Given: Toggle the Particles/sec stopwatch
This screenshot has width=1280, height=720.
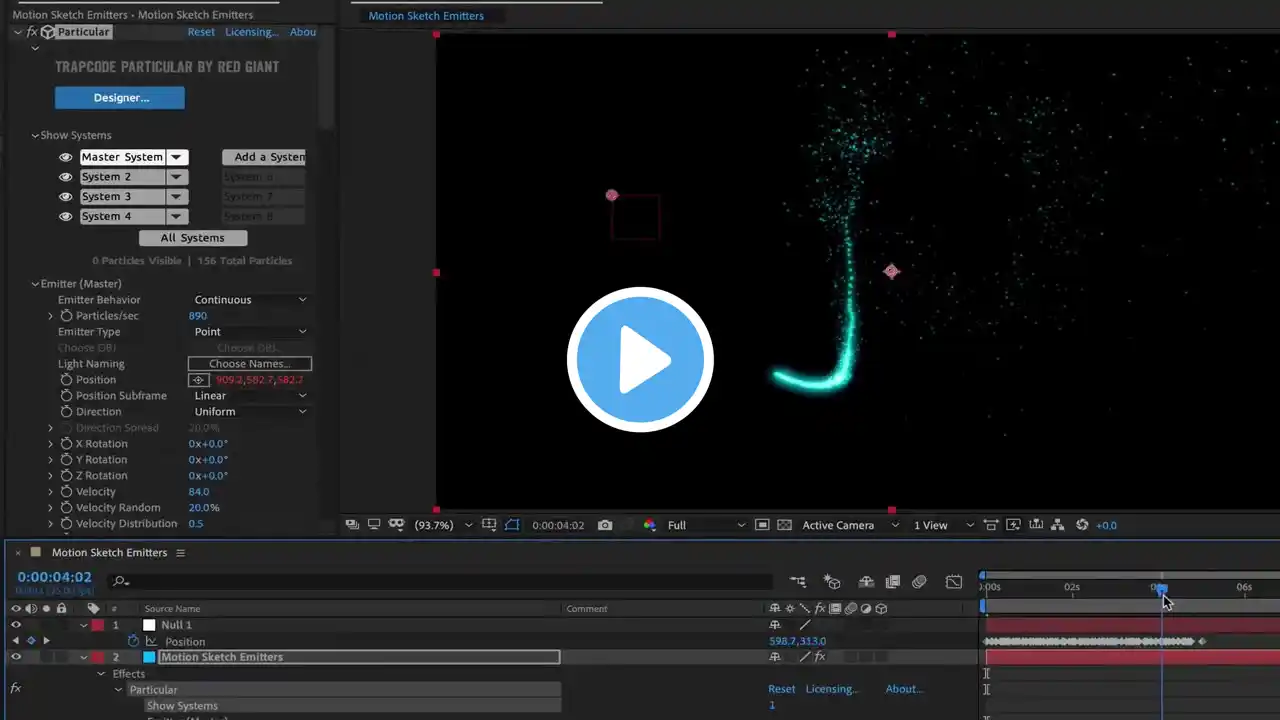Looking at the screenshot, I should [x=66, y=316].
